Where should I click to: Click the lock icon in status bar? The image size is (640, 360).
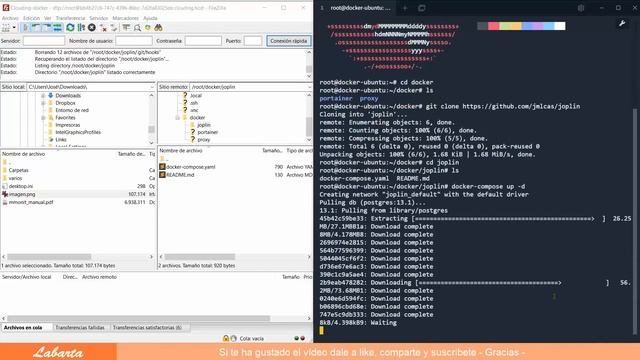click(x=226, y=338)
